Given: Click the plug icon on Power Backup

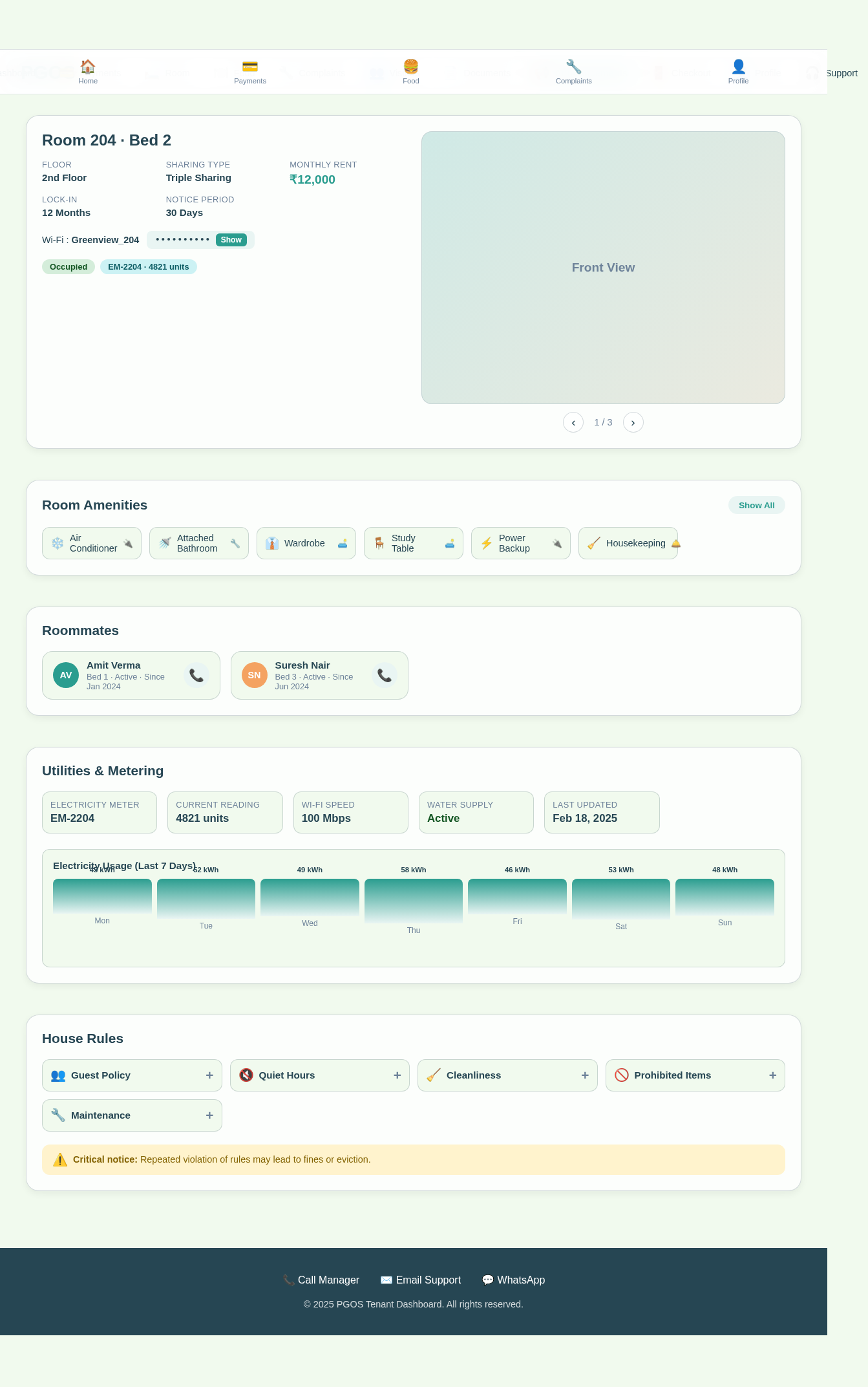Looking at the screenshot, I should [x=557, y=543].
